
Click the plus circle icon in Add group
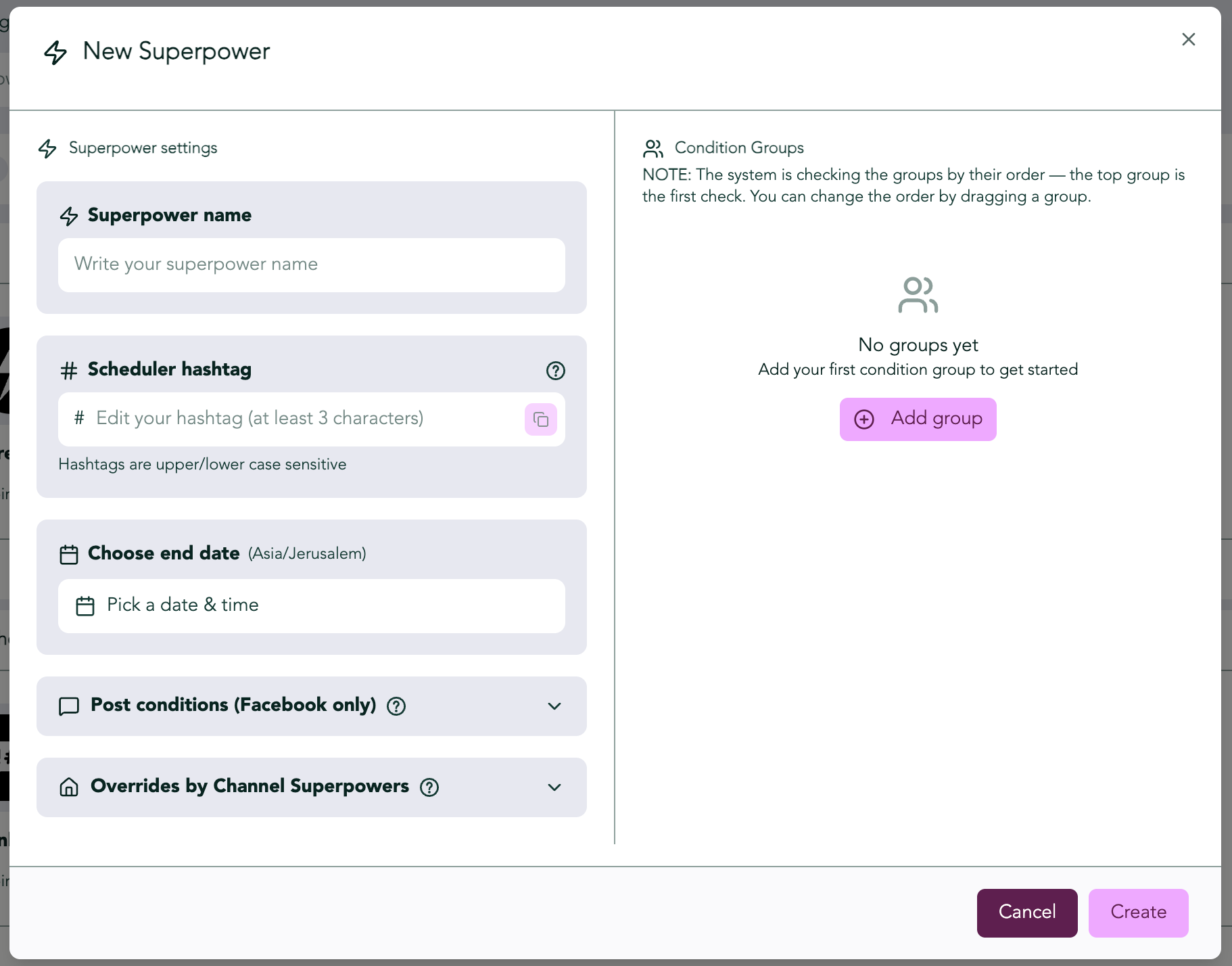point(864,419)
